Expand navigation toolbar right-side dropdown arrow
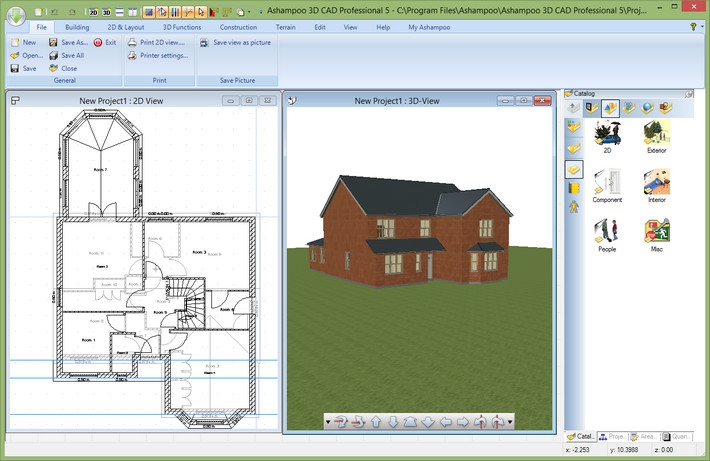This screenshot has height=461, width=710. 510,422
